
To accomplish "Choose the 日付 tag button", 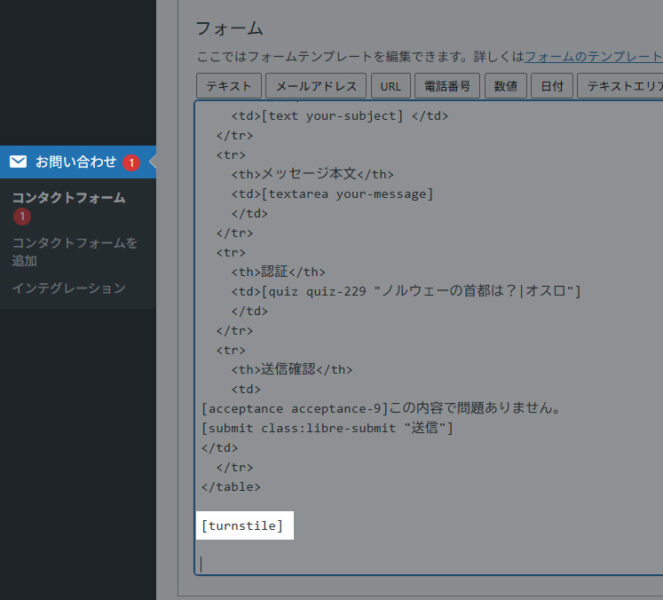I will click(551, 86).
